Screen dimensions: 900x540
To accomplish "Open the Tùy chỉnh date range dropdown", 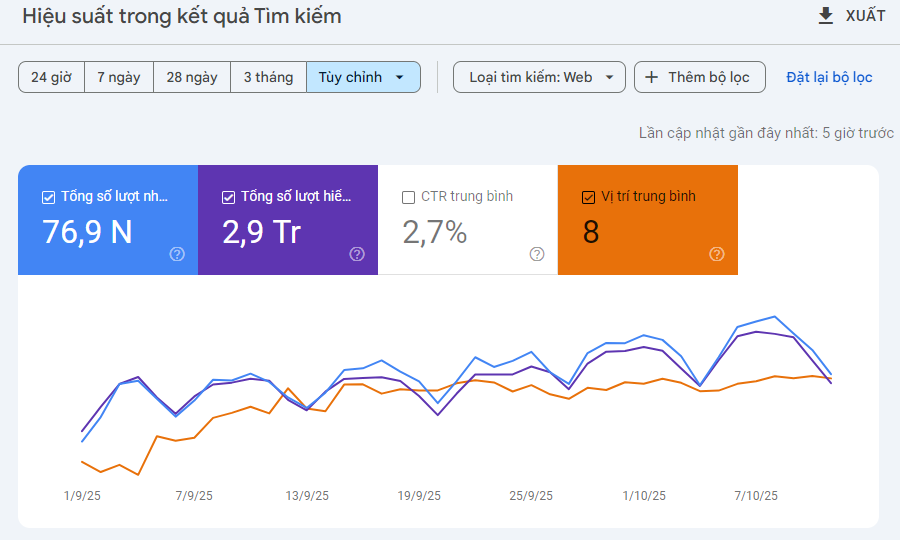I will point(363,77).
